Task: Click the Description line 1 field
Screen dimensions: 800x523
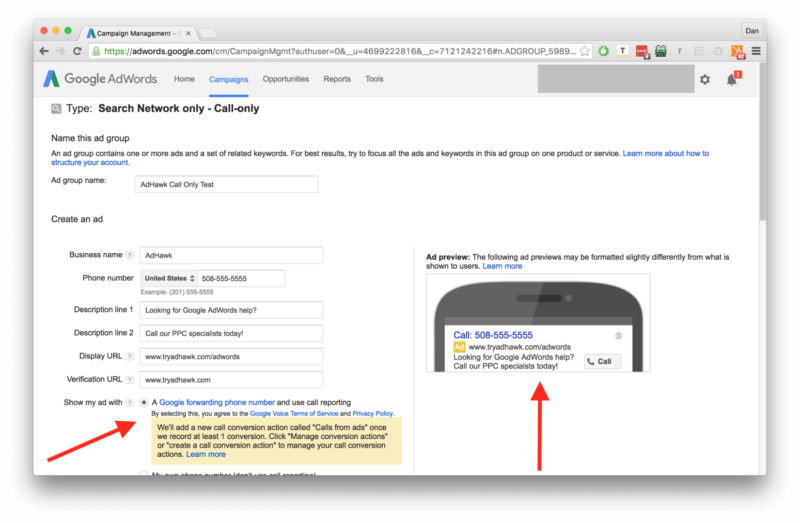Action: (231, 310)
